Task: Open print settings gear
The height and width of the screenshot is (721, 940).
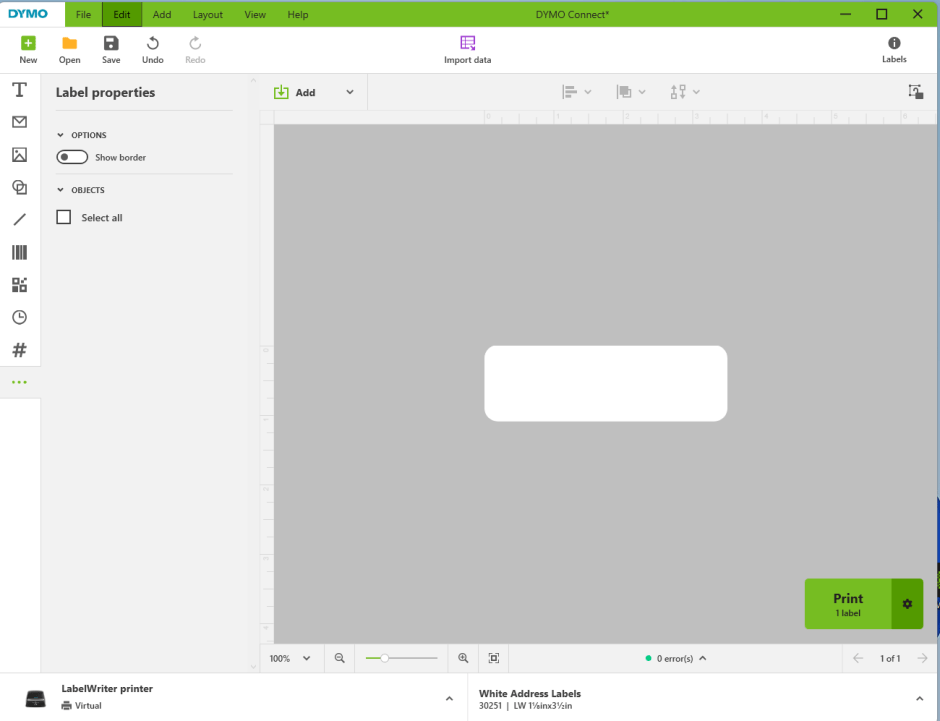Action: pos(907,604)
